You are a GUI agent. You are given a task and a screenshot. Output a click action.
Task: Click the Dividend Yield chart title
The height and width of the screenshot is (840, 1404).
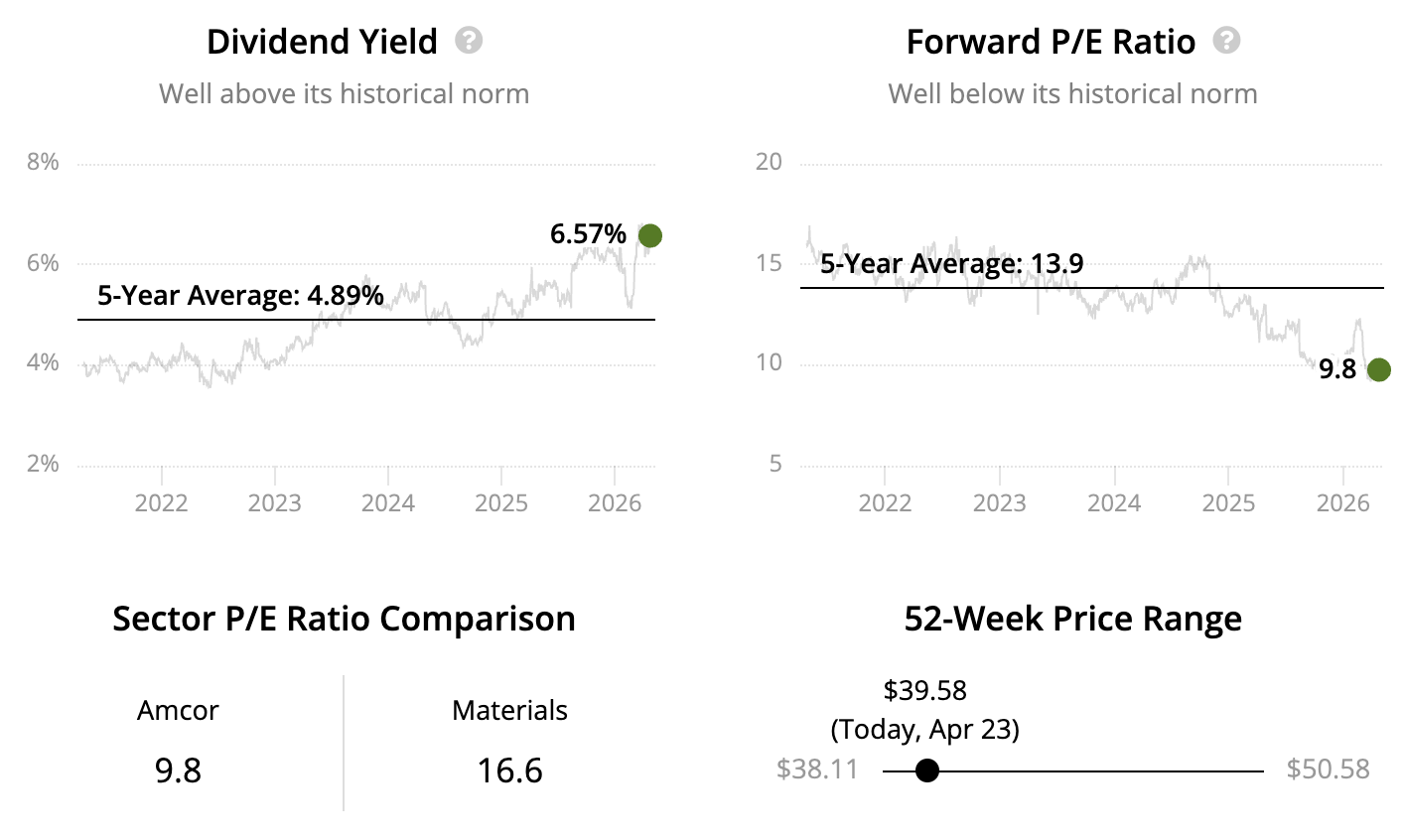pyautogui.click(x=322, y=42)
